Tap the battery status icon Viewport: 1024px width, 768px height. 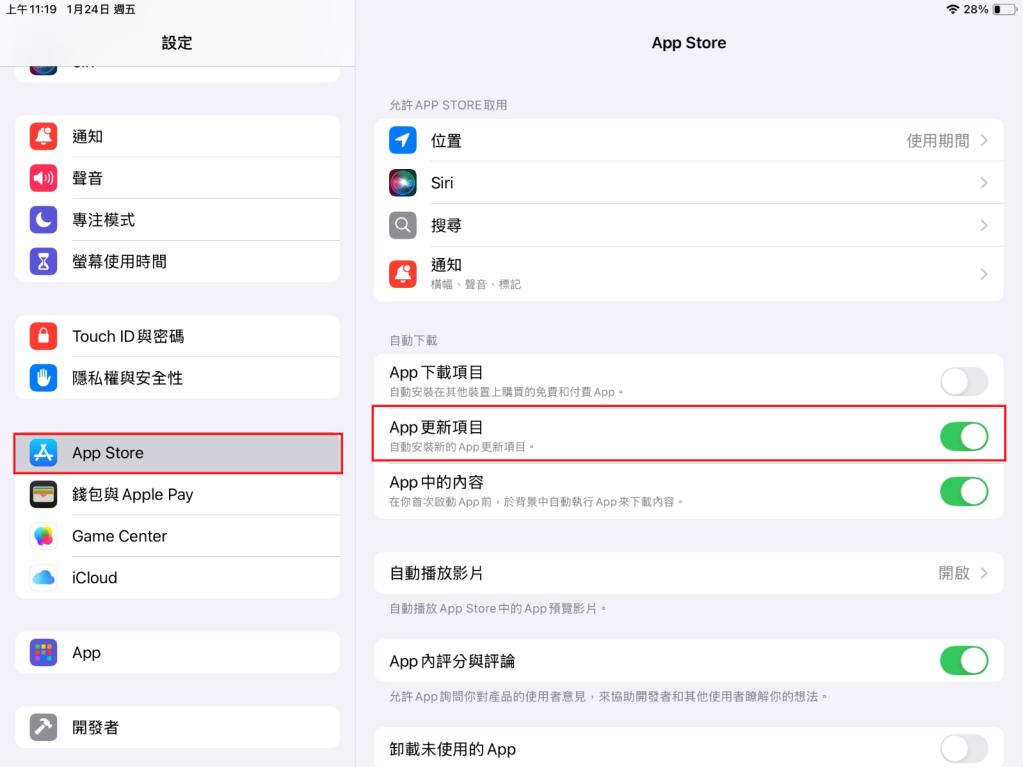(x=1005, y=9)
